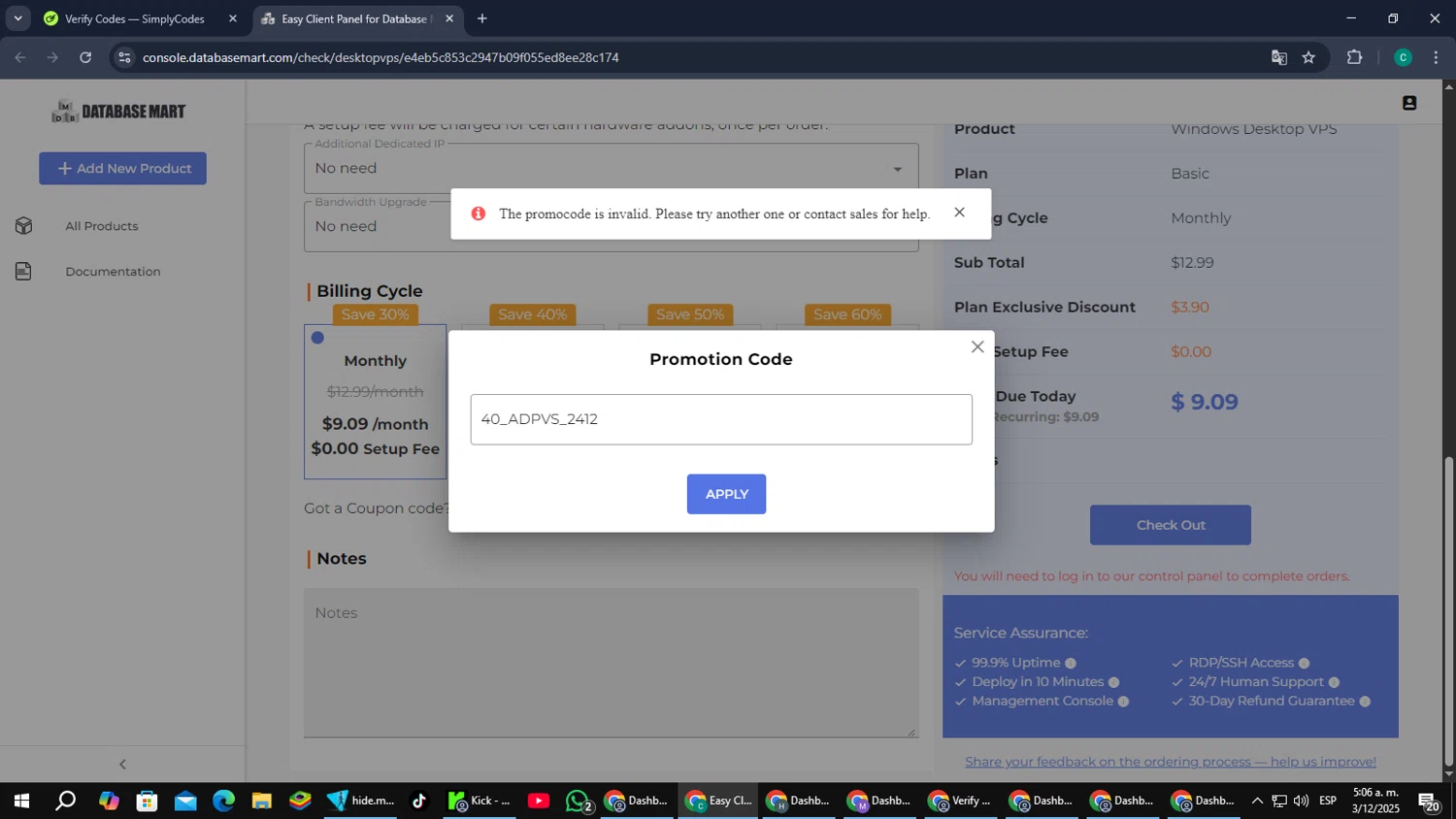The width and height of the screenshot is (1456, 819).
Task: Bookmark this page with the star
Action: pyautogui.click(x=1308, y=57)
